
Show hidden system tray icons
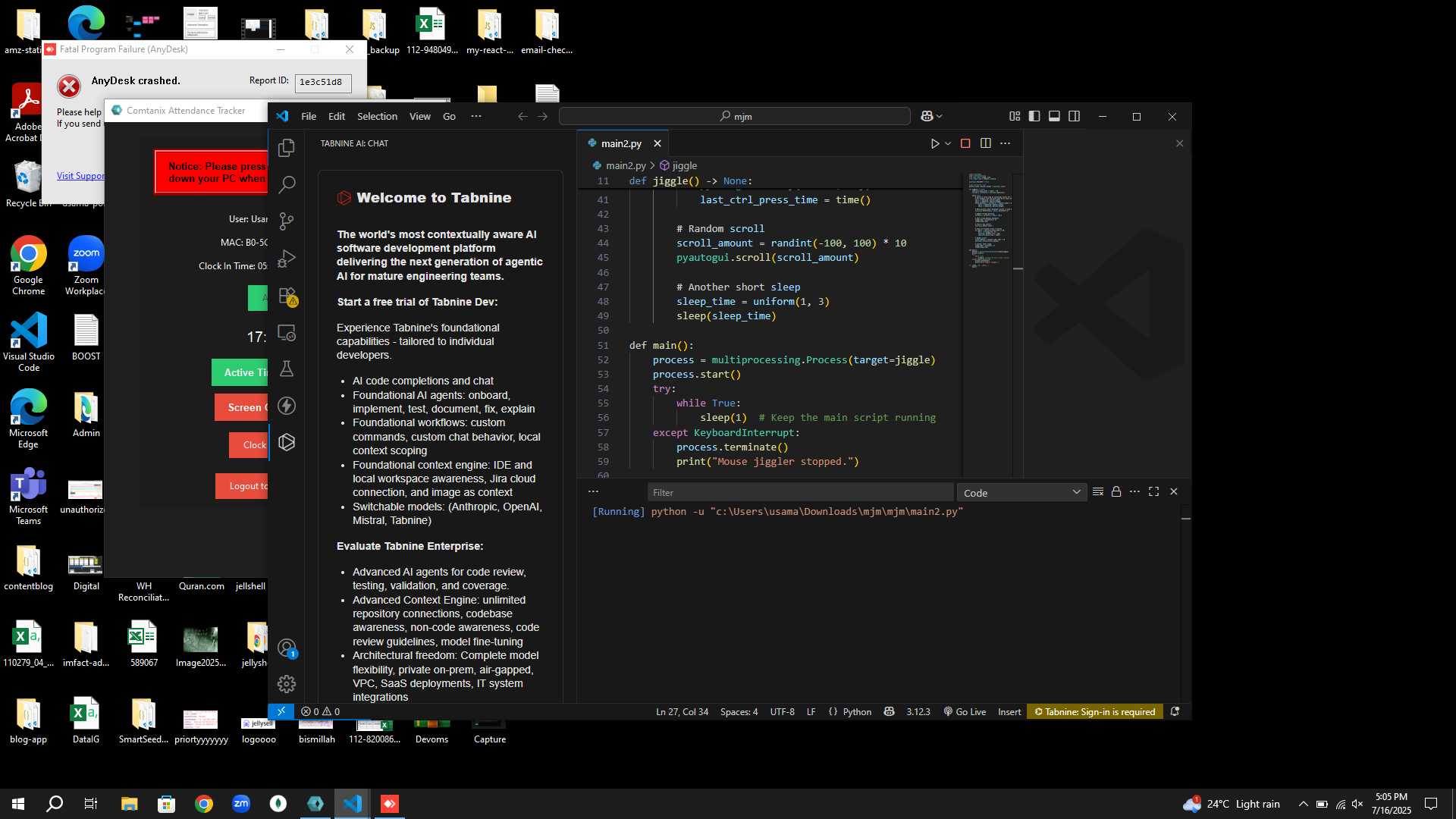pos(1303,804)
